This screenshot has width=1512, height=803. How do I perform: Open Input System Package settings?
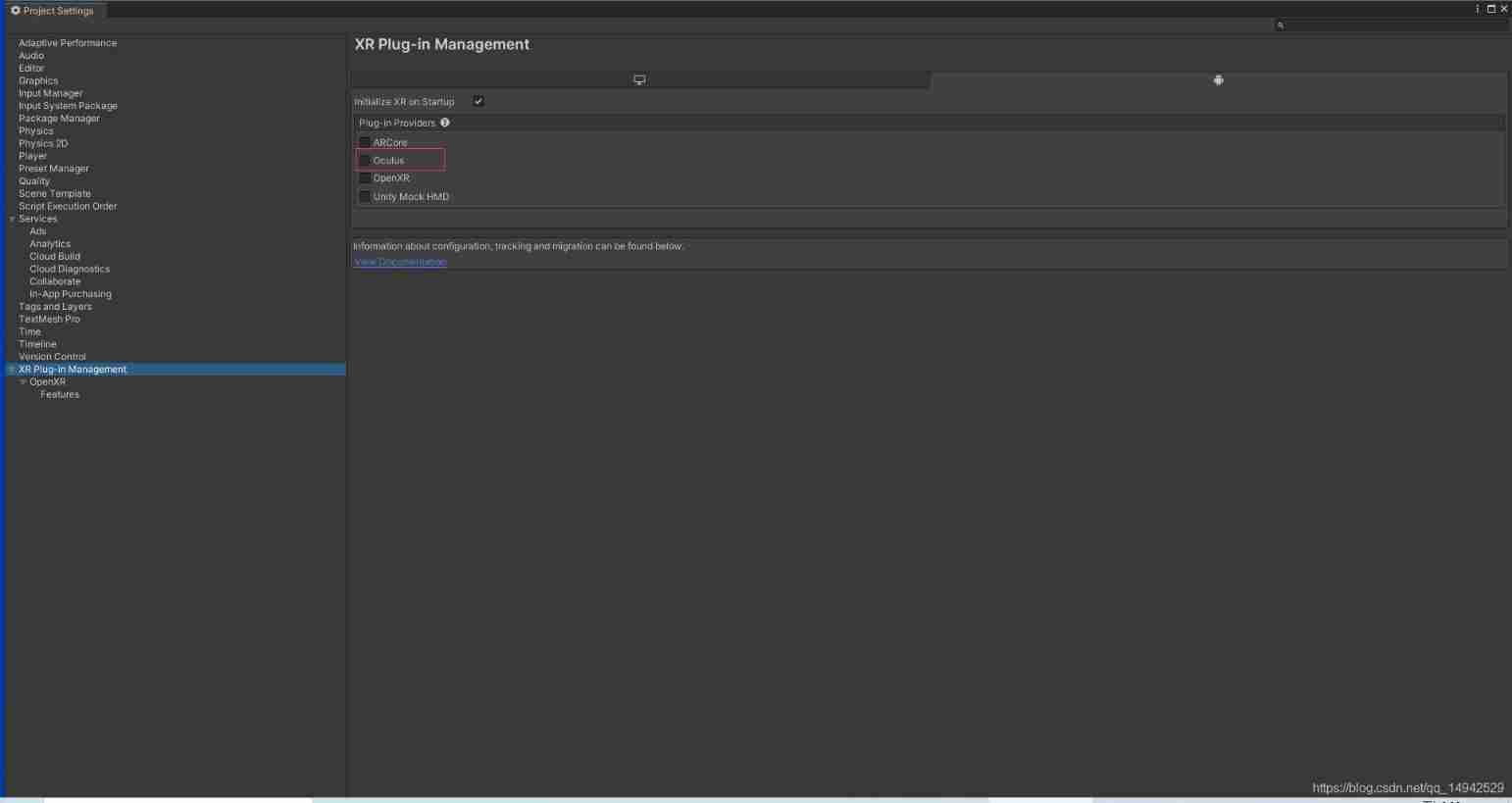(x=68, y=106)
